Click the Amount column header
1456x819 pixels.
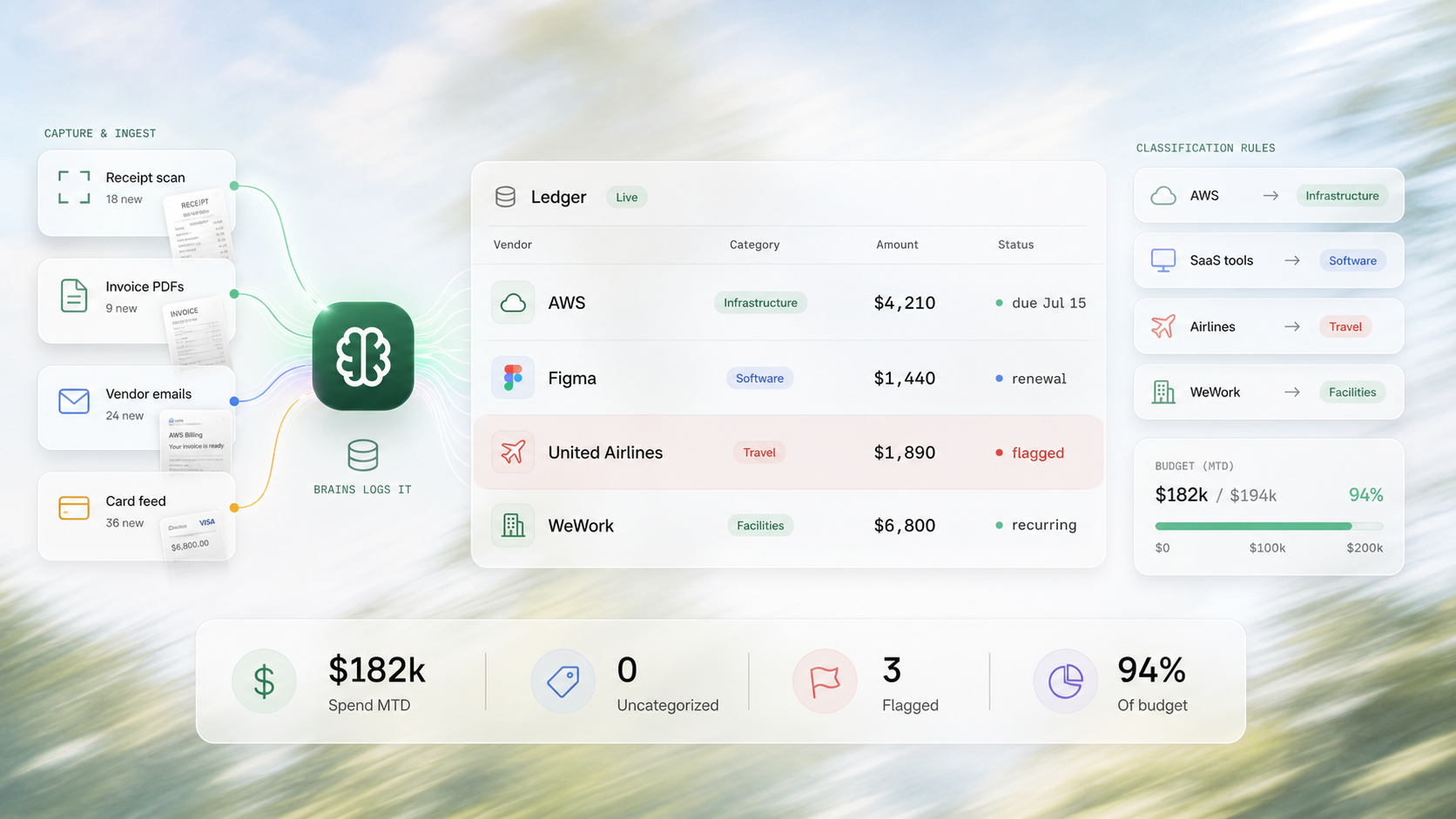click(x=897, y=245)
